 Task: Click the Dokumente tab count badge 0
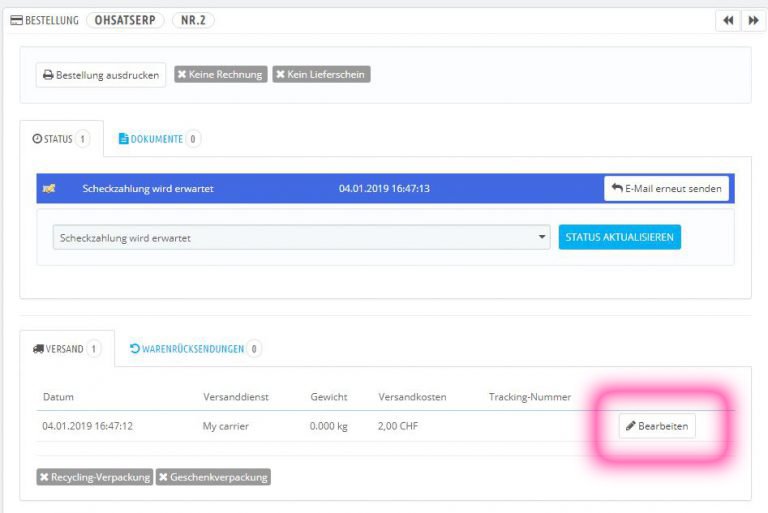tap(193, 139)
